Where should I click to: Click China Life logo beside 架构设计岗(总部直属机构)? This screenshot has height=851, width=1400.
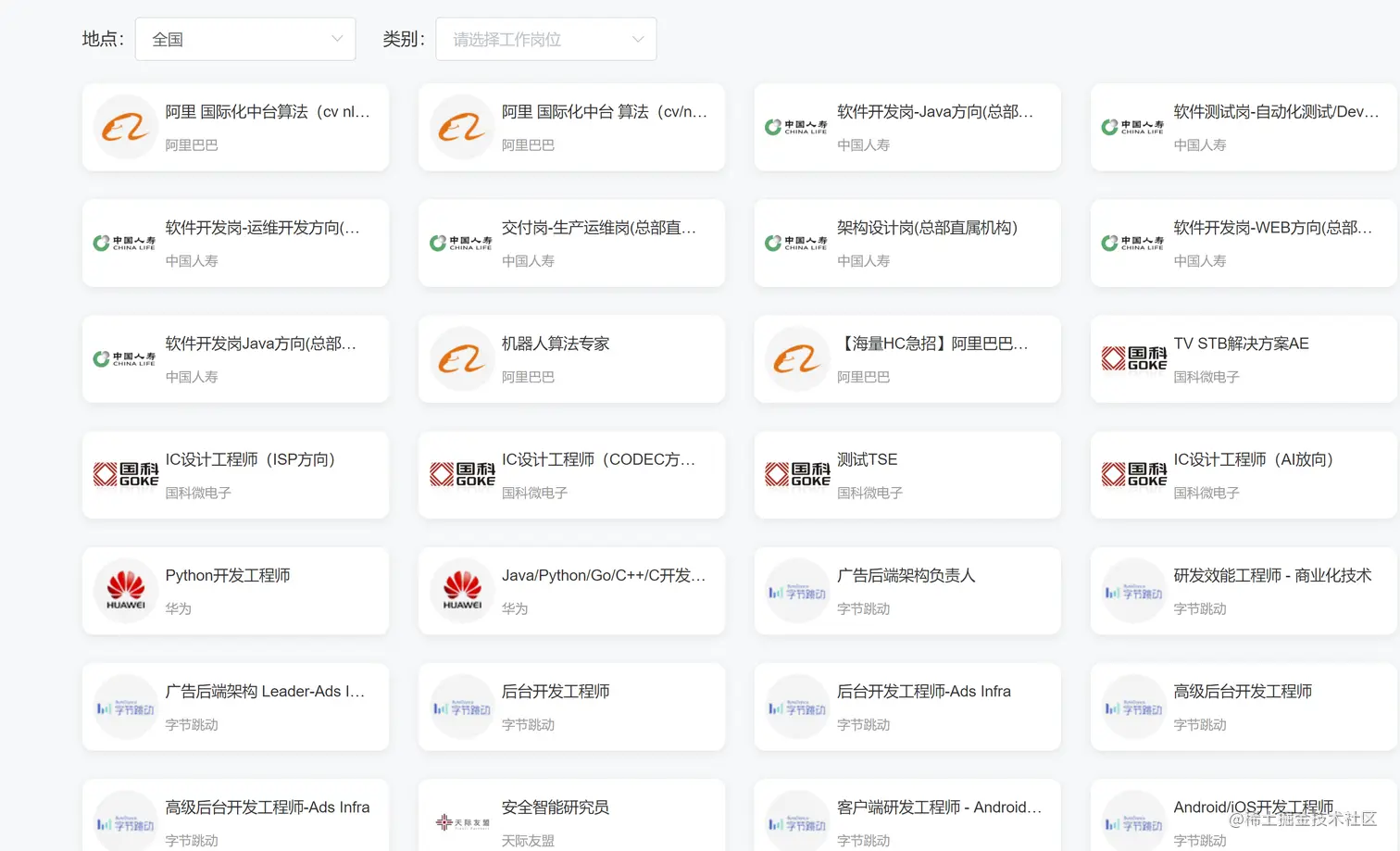[797, 243]
